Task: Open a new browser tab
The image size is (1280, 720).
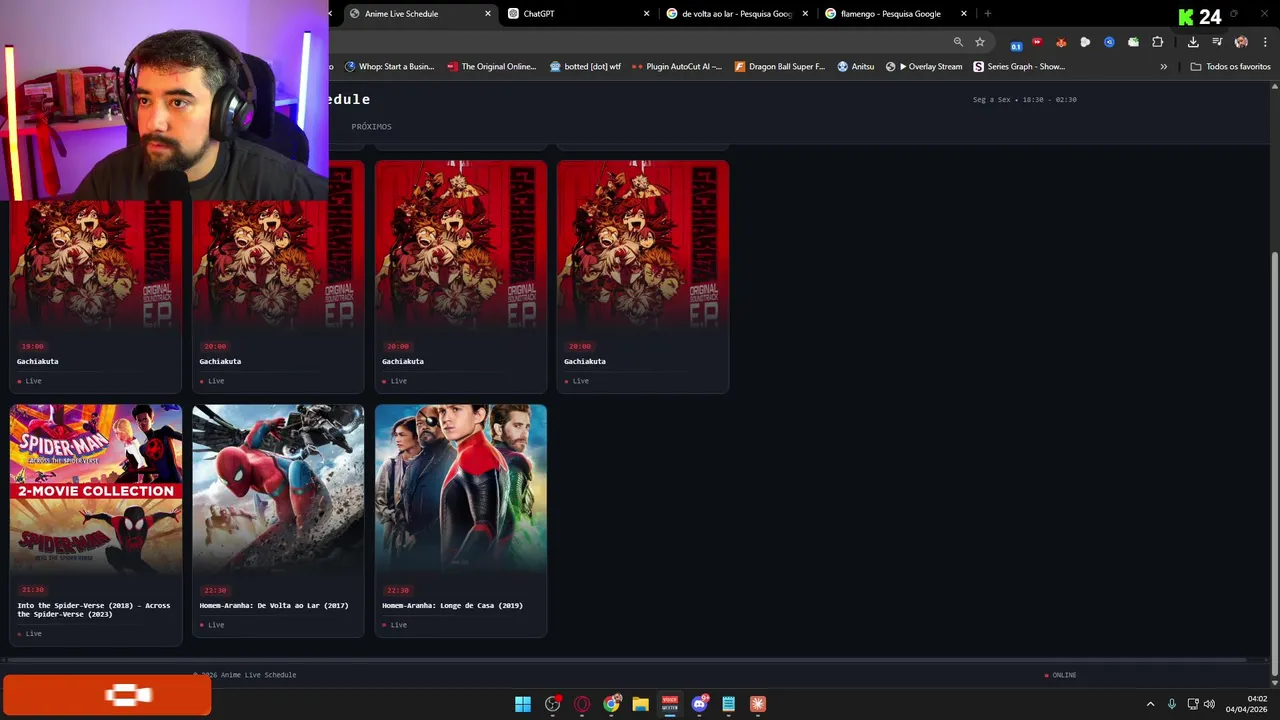Action: pos(987,14)
